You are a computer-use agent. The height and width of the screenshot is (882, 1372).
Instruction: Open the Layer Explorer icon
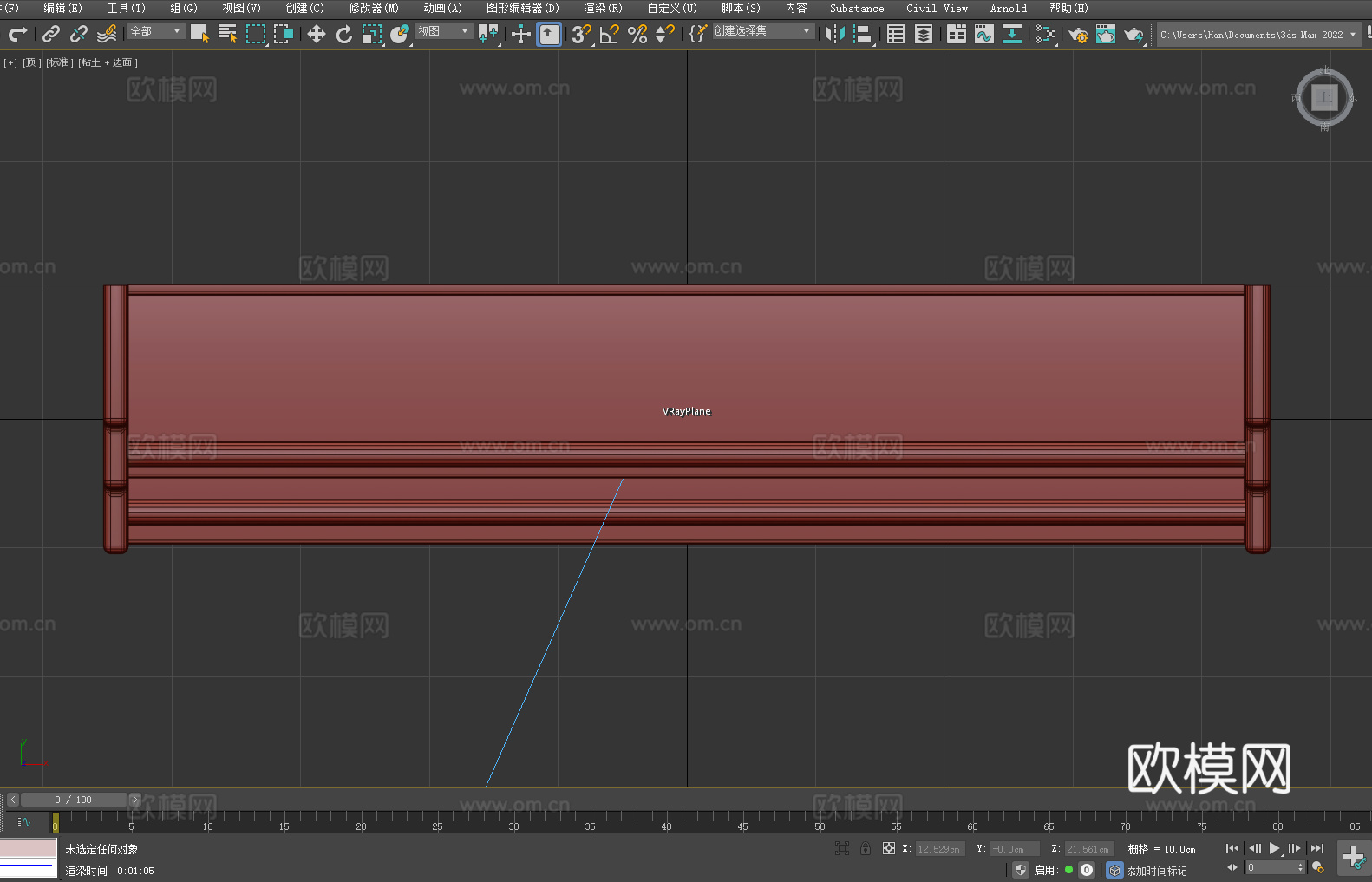(924, 34)
